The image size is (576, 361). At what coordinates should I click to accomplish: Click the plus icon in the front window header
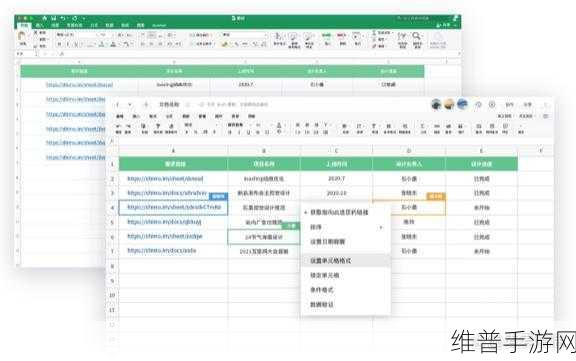(x=146, y=105)
